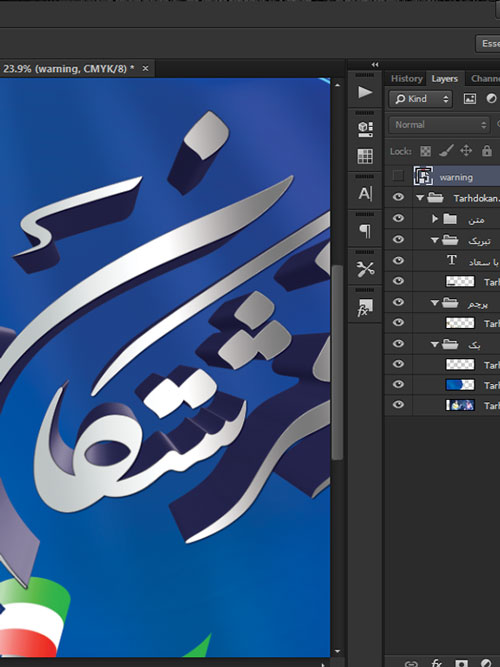Screen dimensions: 500x667
Task: Click the bottom photo layer thumbnail
Action: click(x=460, y=405)
